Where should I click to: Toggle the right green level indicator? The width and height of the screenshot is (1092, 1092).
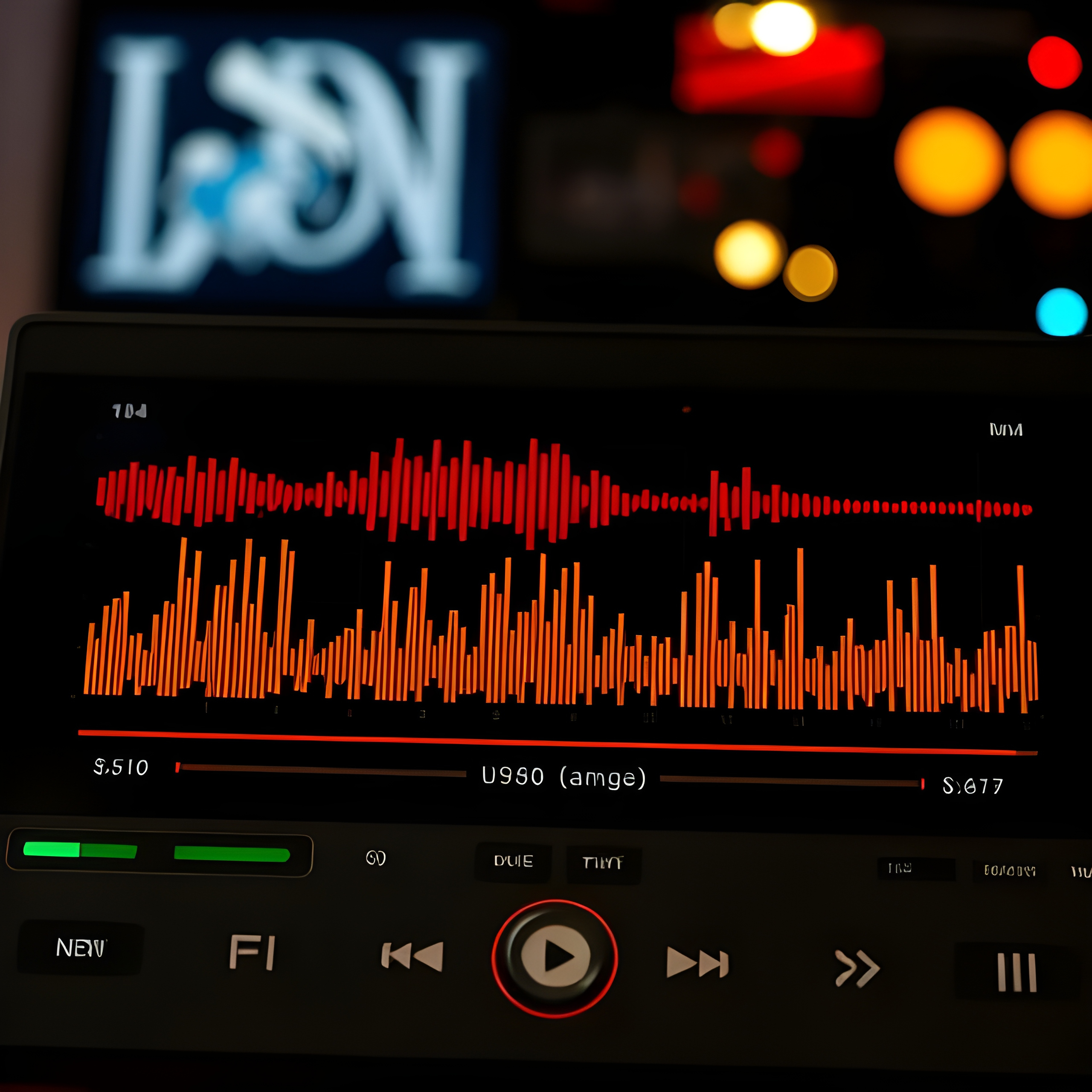point(232,854)
